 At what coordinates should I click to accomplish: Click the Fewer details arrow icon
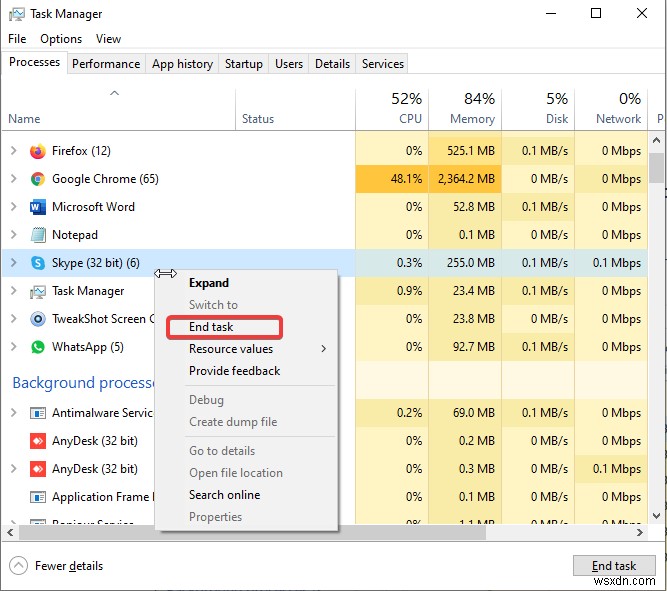[x=18, y=566]
